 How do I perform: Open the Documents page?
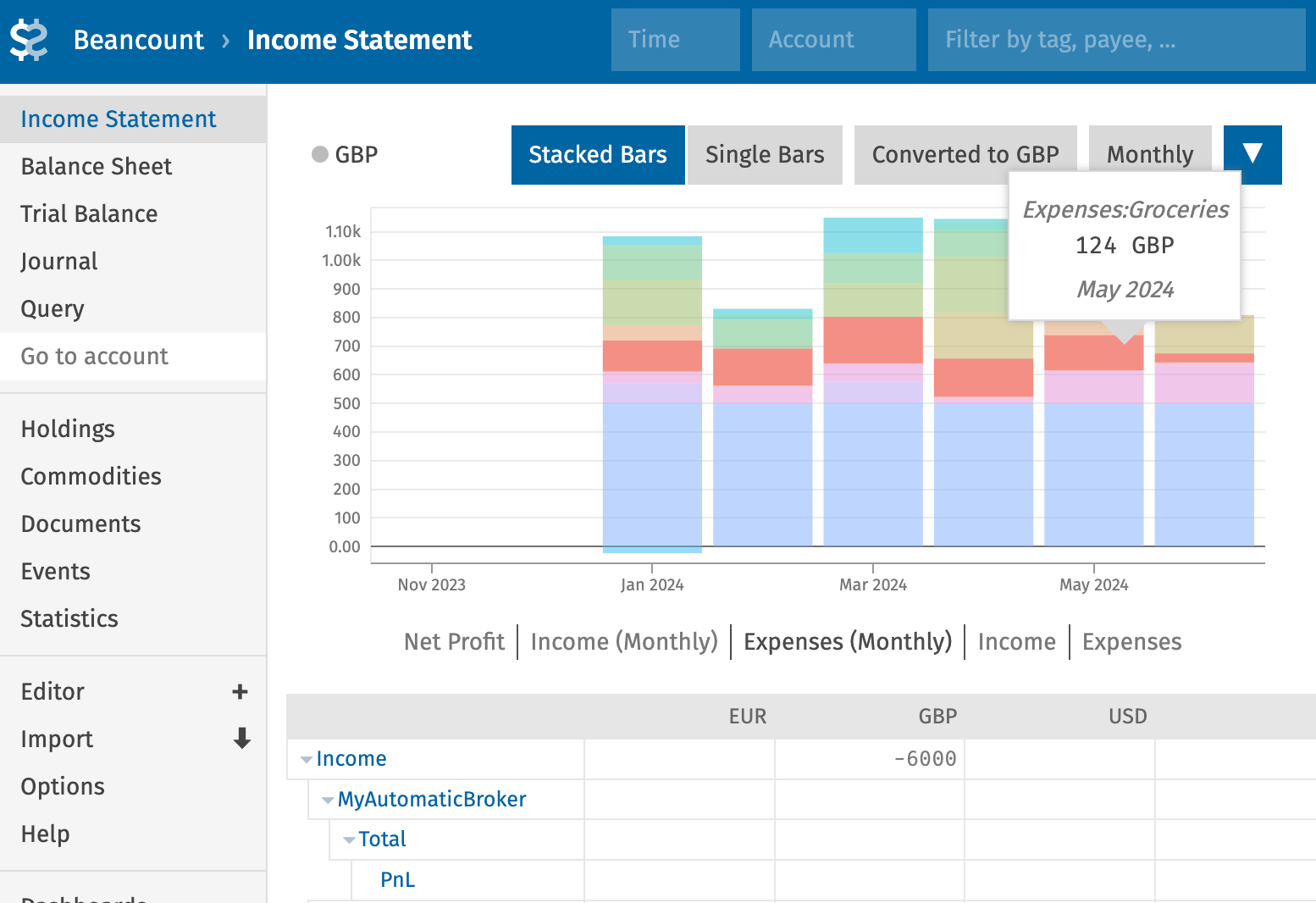click(133, 524)
